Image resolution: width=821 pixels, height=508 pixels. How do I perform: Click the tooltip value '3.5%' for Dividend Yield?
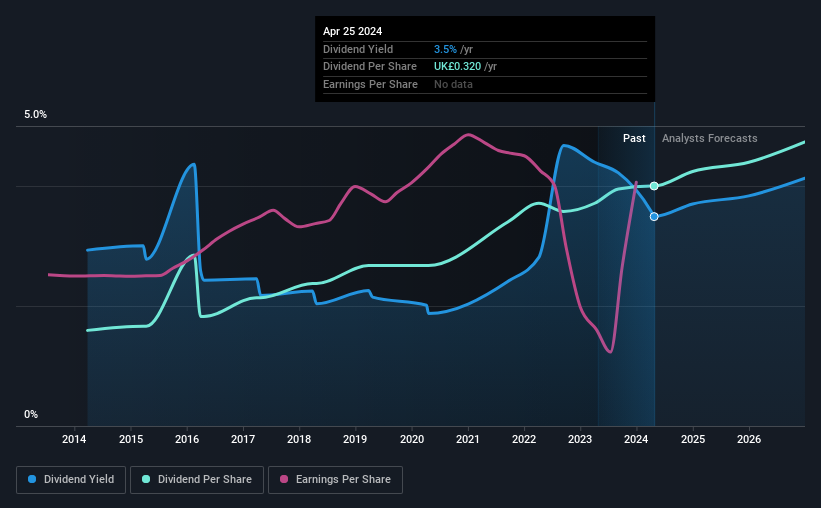445,49
